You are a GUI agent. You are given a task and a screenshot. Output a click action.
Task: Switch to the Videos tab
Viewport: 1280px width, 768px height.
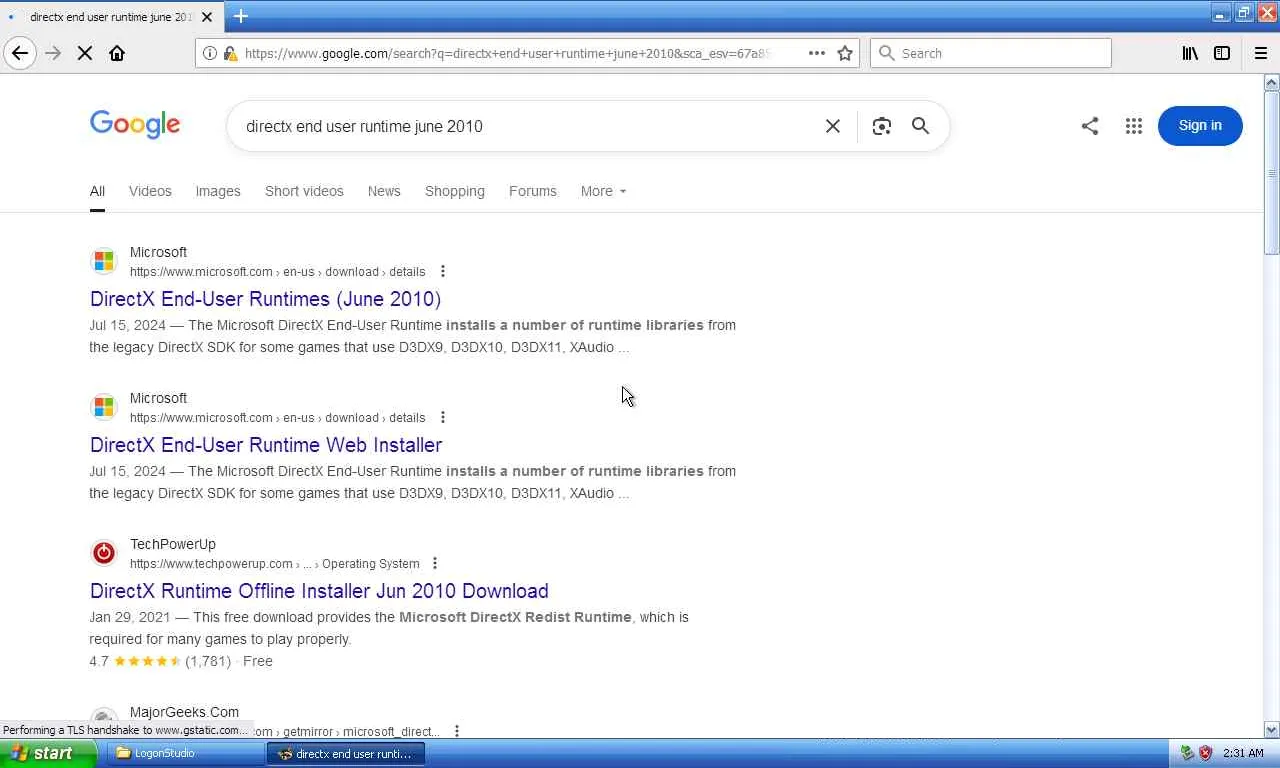150,191
